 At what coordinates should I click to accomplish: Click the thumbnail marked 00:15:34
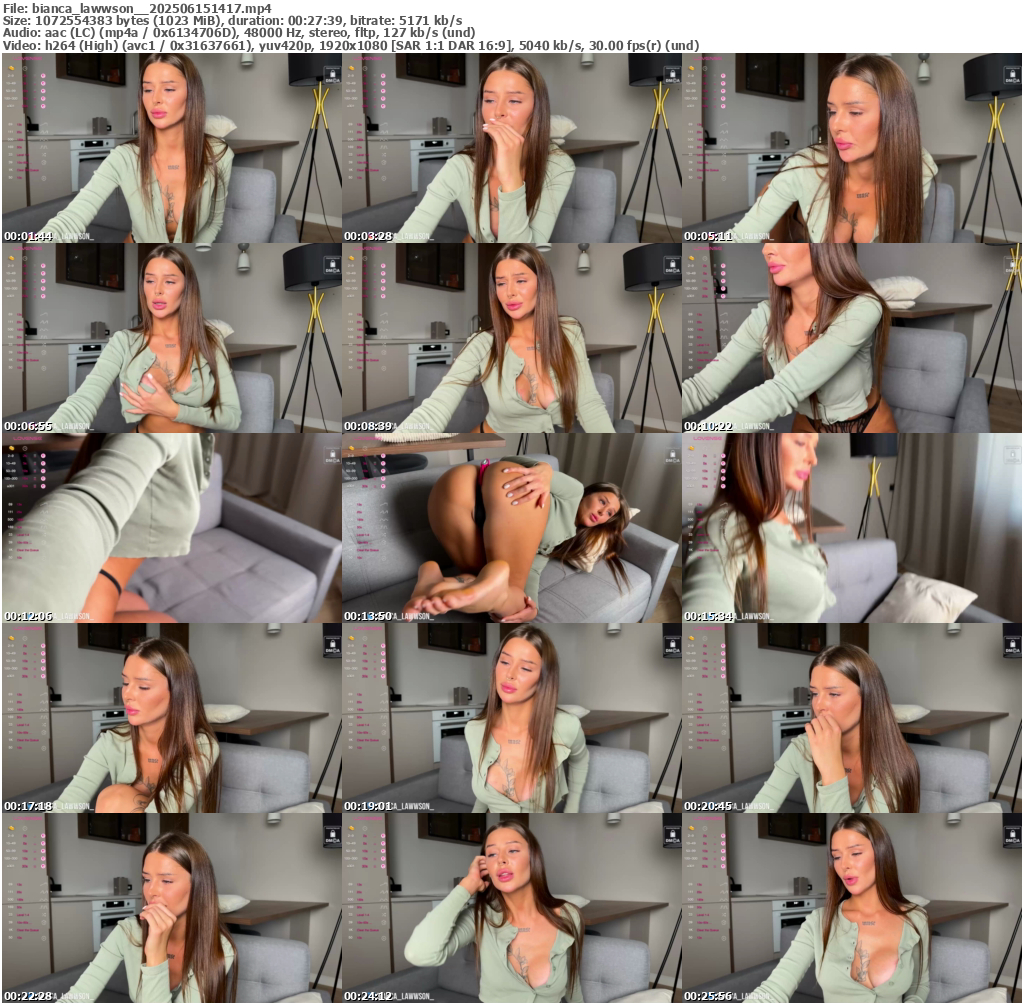[852, 528]
